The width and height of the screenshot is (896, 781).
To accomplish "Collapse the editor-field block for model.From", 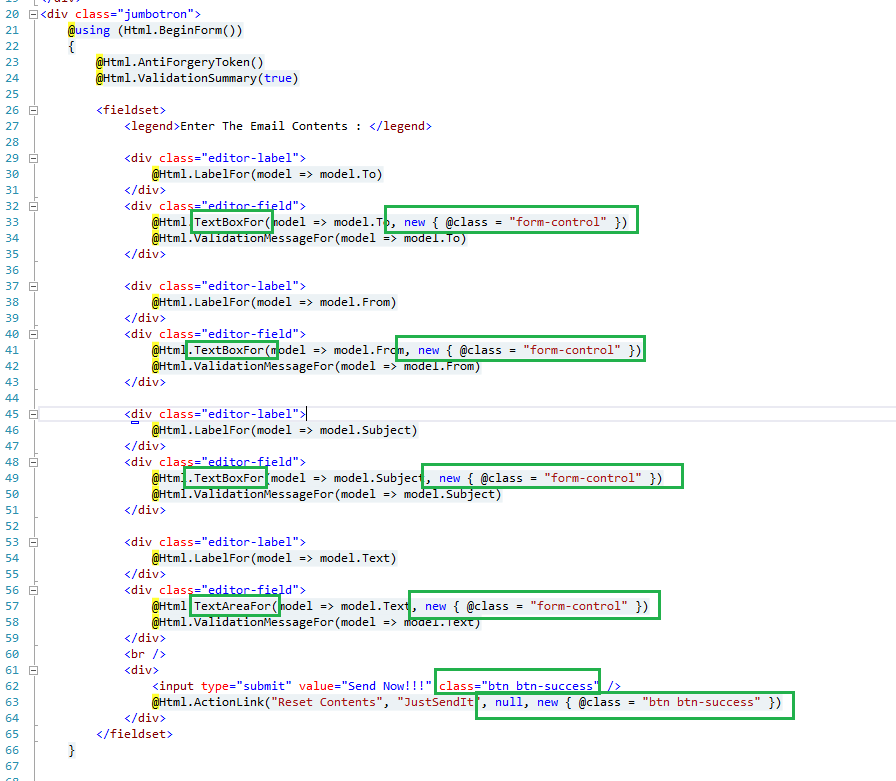I will (33, 334).
